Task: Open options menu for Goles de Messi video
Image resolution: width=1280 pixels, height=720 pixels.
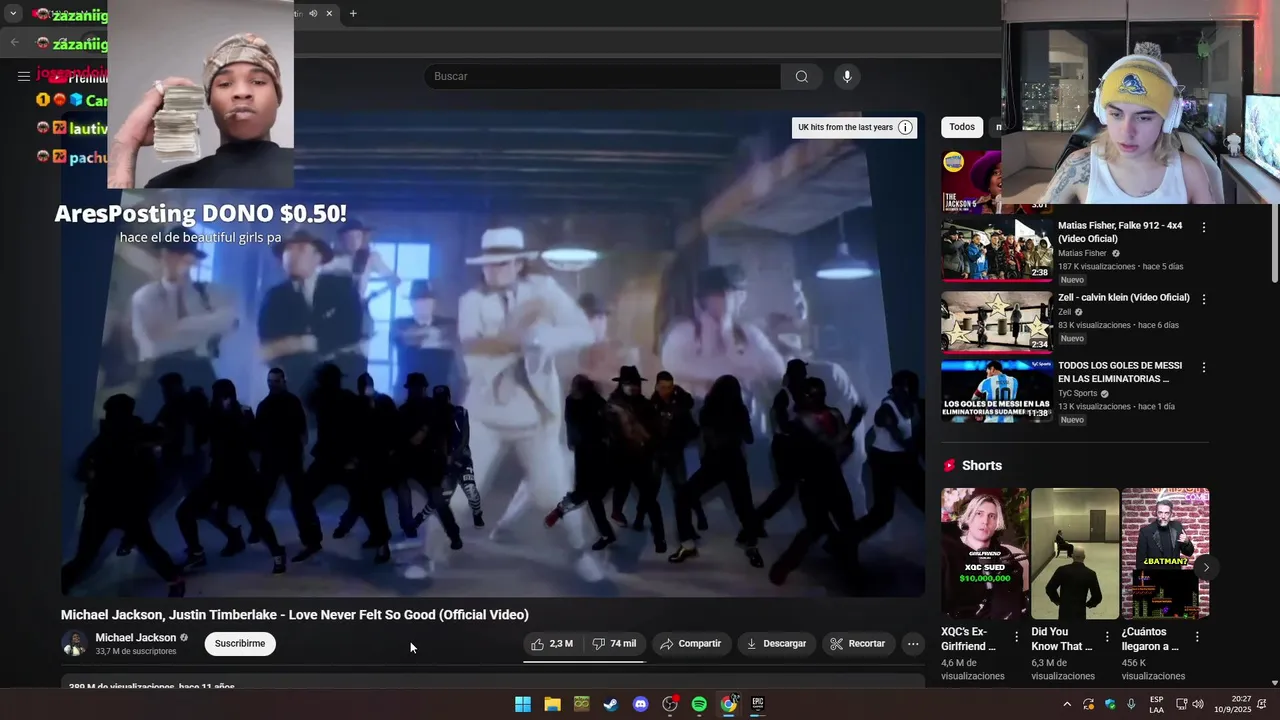Action: click(x=1204, y=368)
